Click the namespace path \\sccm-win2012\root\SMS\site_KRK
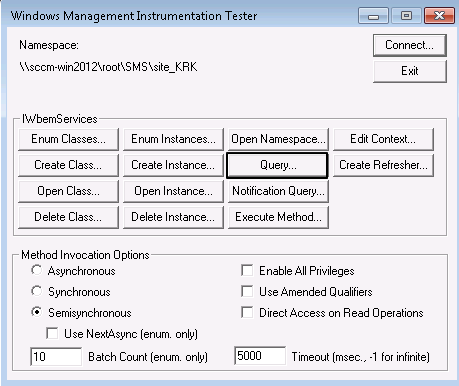 108,67
